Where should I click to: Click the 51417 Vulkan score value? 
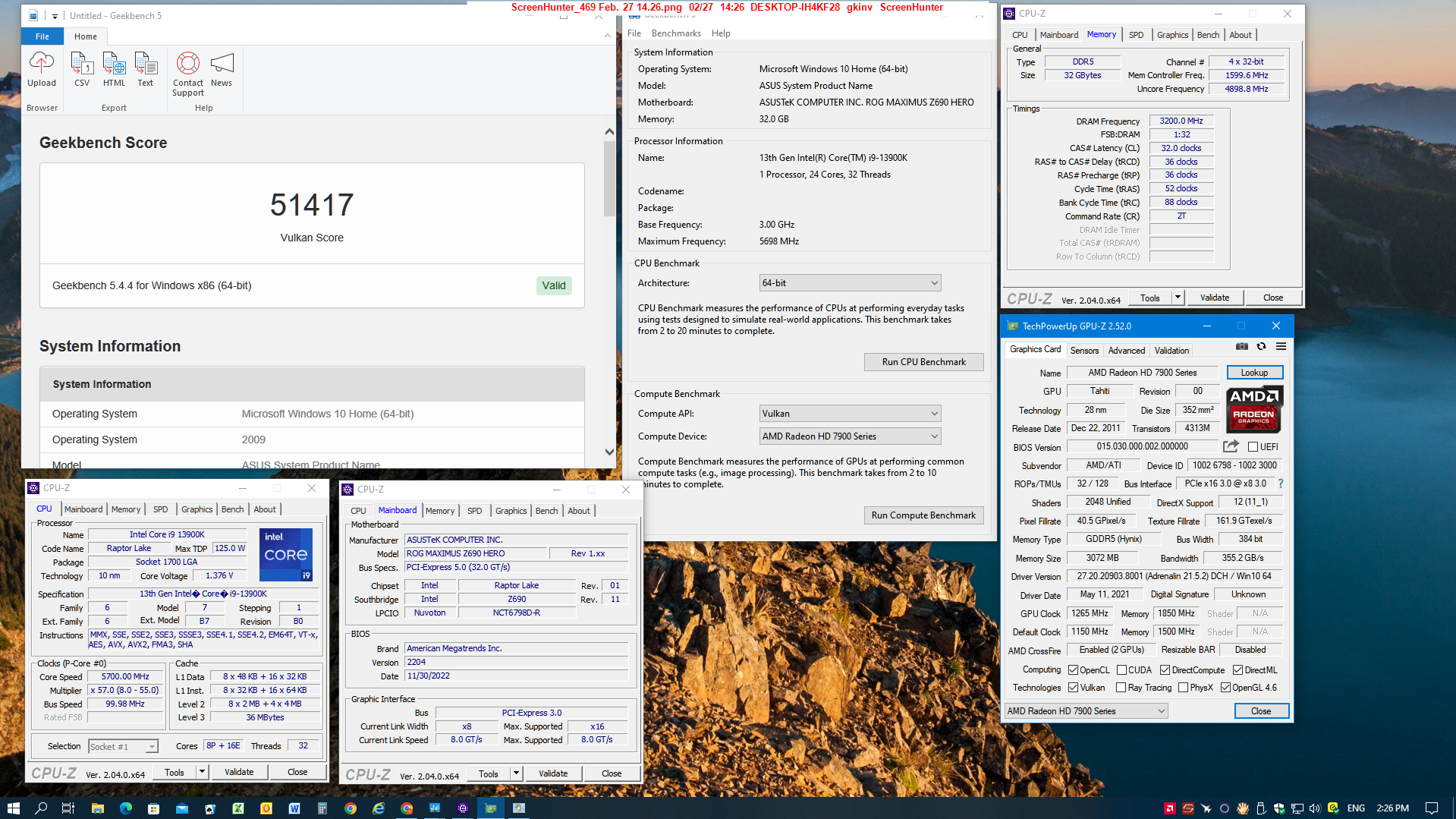312,205
